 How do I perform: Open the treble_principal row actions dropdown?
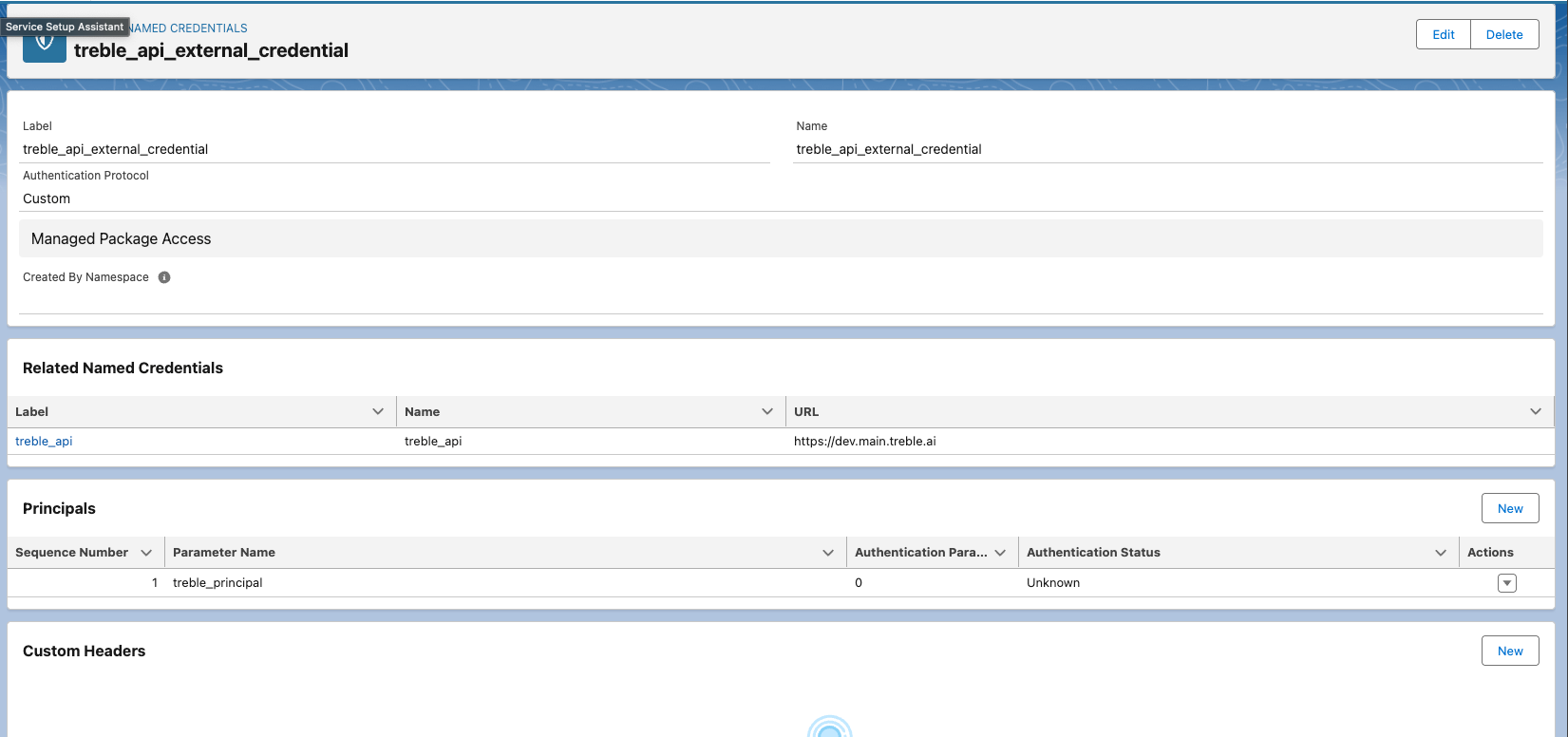tap(1506, 583)
